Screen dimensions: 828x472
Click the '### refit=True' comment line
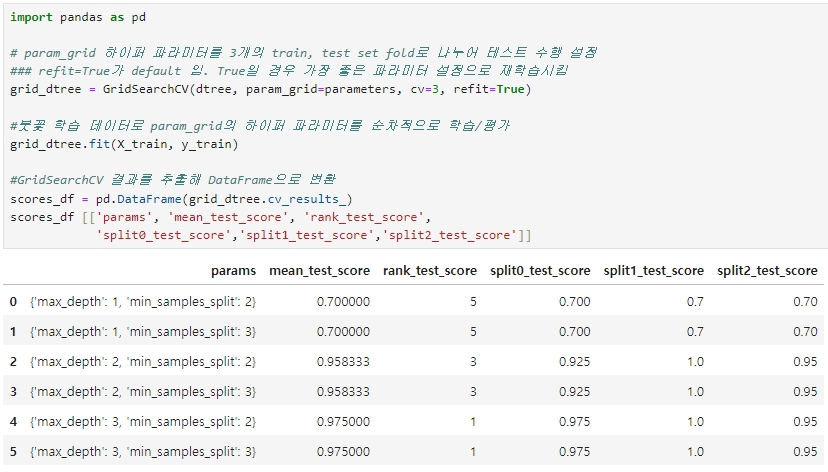click(289, 71)
